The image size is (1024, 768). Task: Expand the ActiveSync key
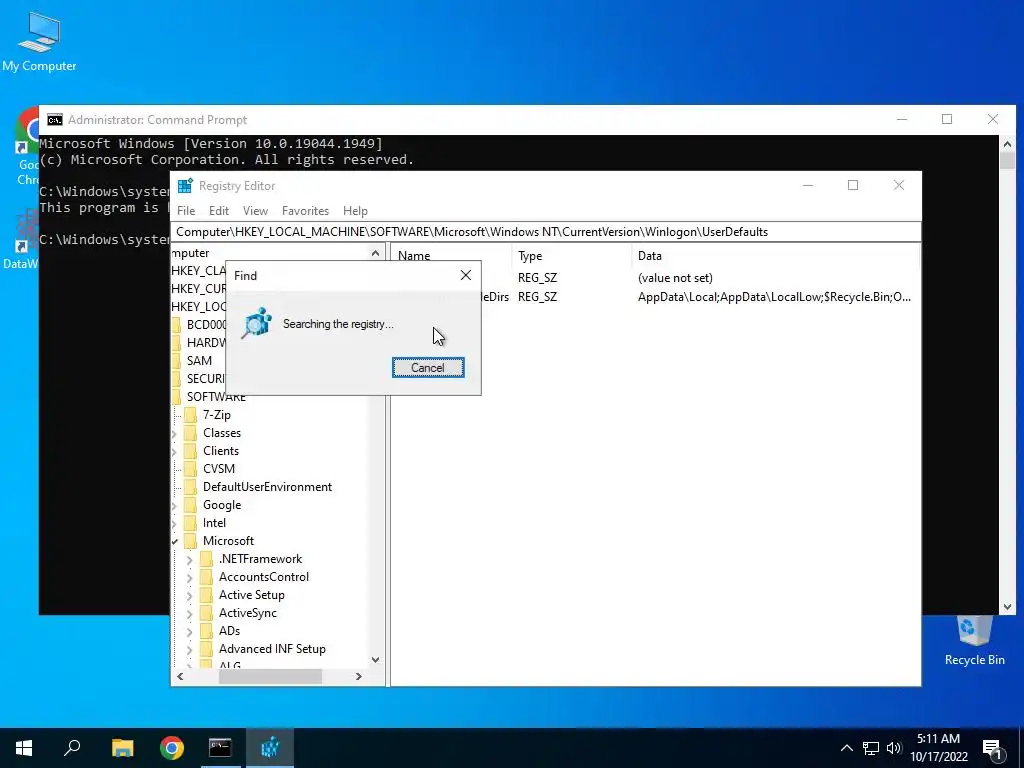point(189,613)
